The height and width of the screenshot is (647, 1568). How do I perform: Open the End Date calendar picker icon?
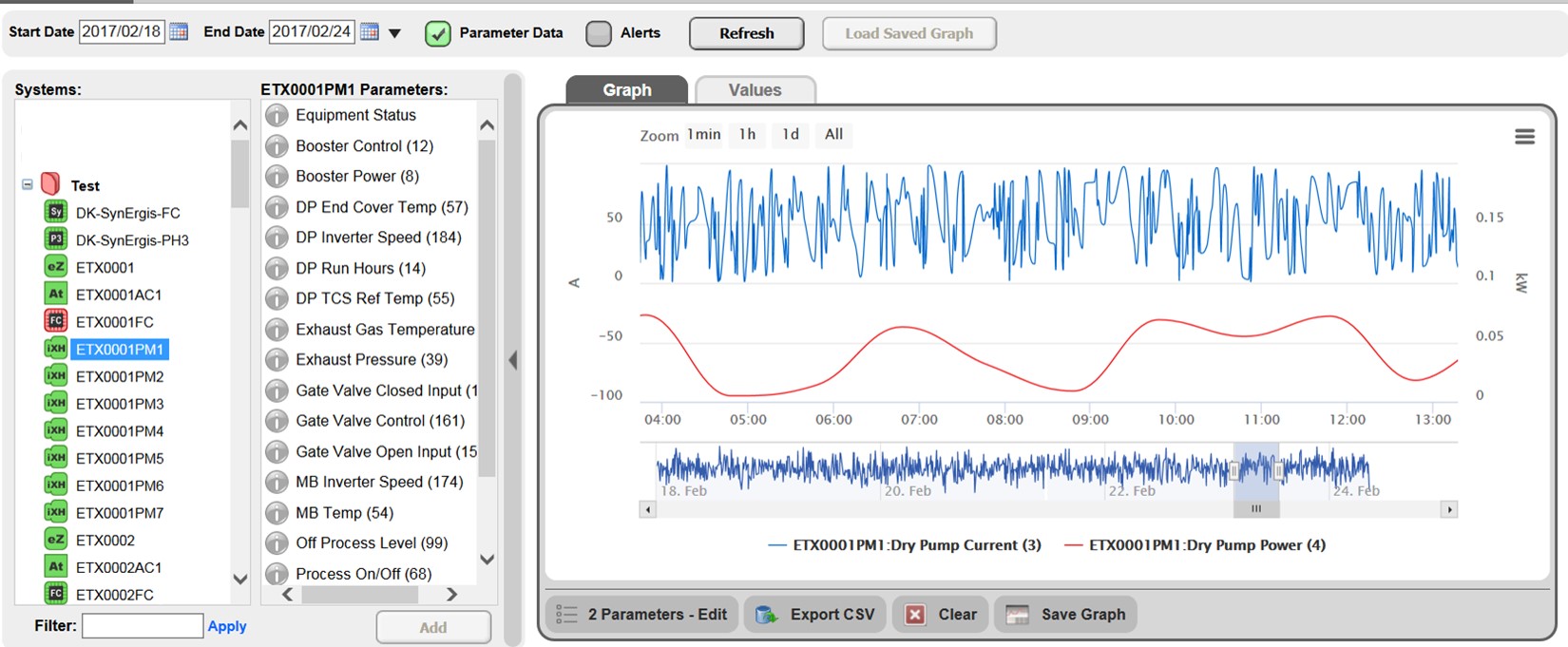(x=370, y=31)
